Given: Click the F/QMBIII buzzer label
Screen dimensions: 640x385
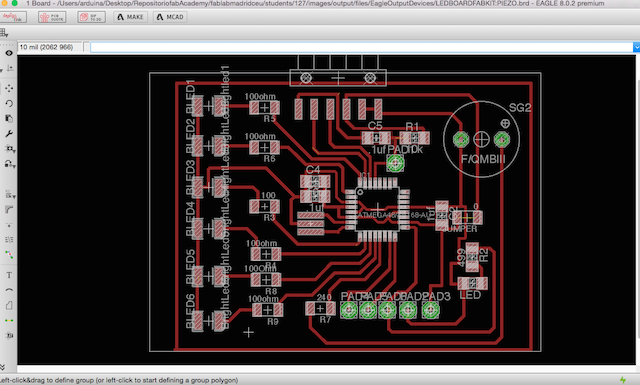Looking at the screenshot, I should coord(483,159).
